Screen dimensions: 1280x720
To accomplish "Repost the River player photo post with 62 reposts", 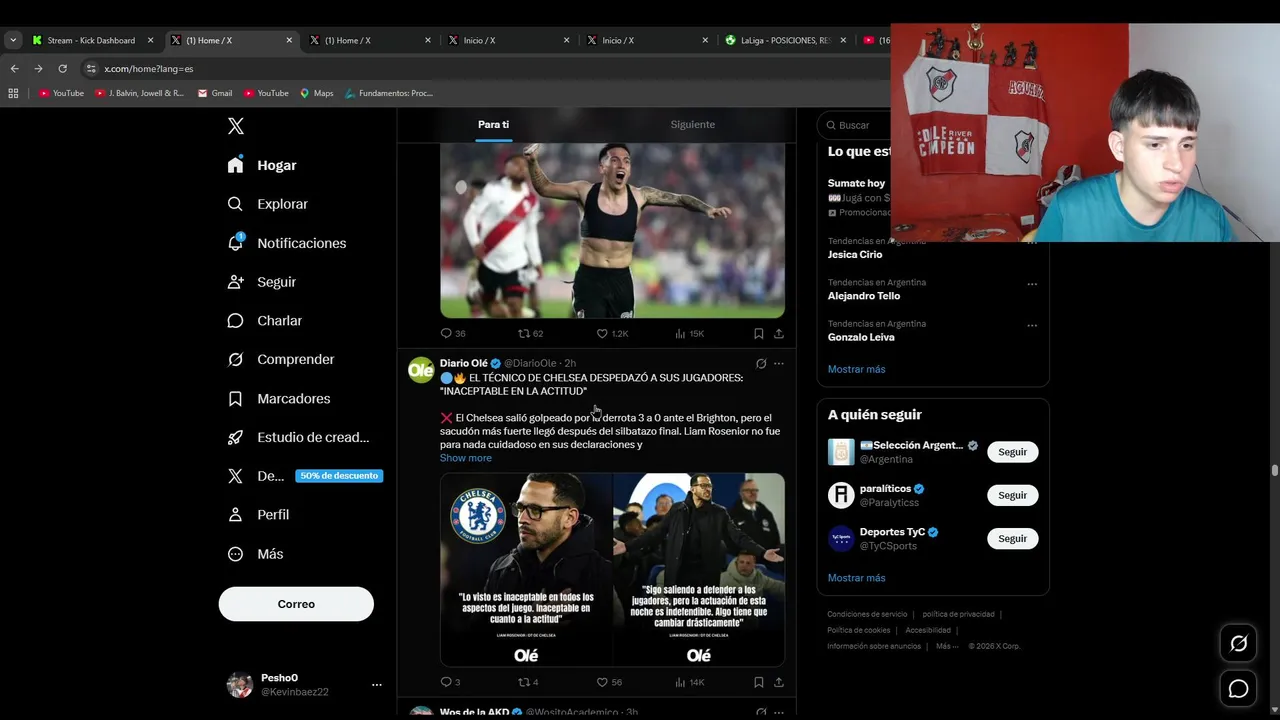I will 530,333.
